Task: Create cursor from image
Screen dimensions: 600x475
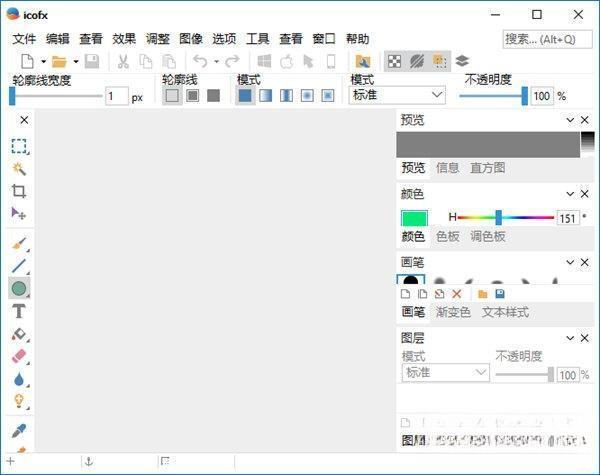Action: [308, 61]
